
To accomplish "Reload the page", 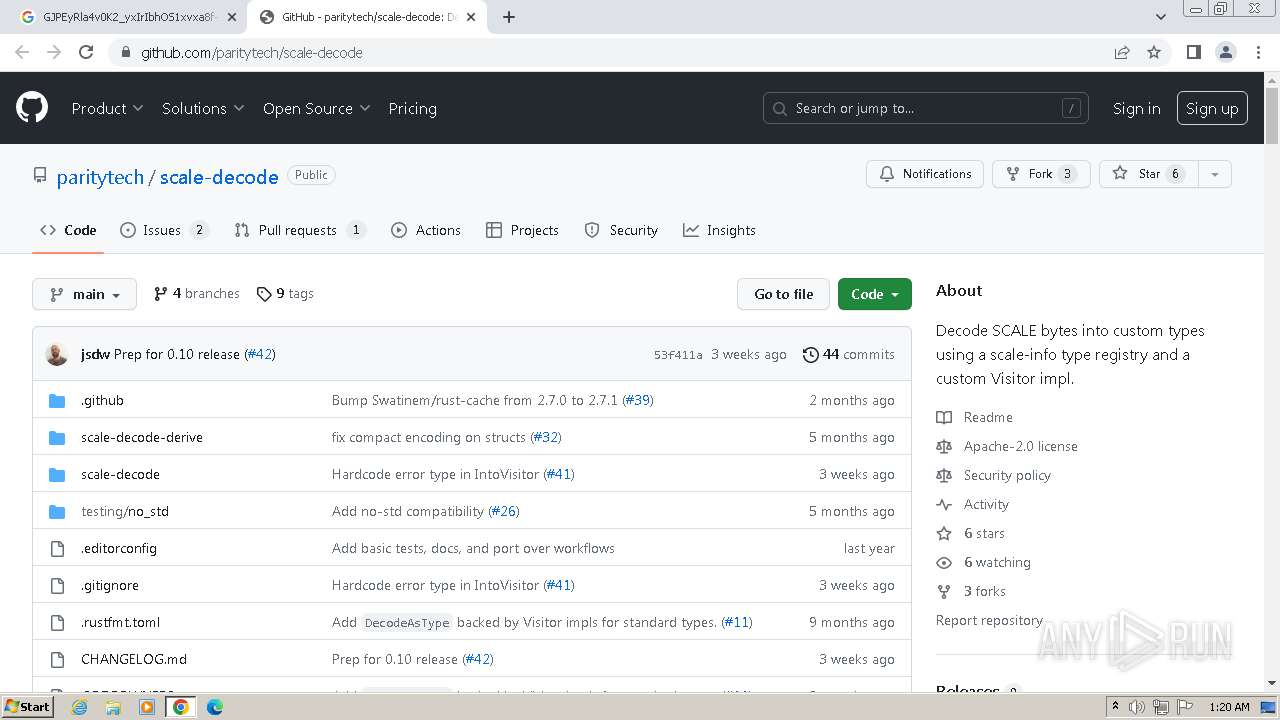I will (x=86, y=52).
